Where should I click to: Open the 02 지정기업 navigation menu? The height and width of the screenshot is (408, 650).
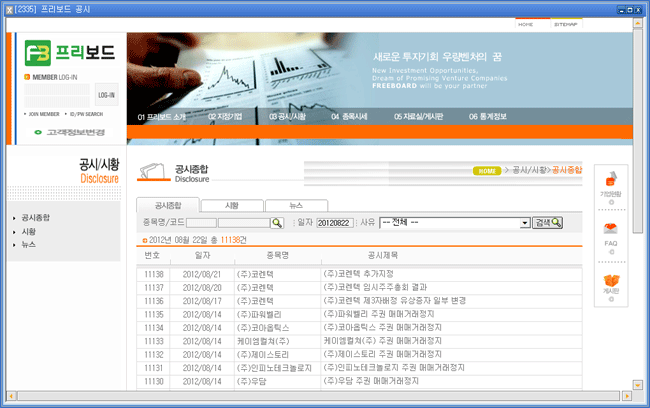[225, 117]
